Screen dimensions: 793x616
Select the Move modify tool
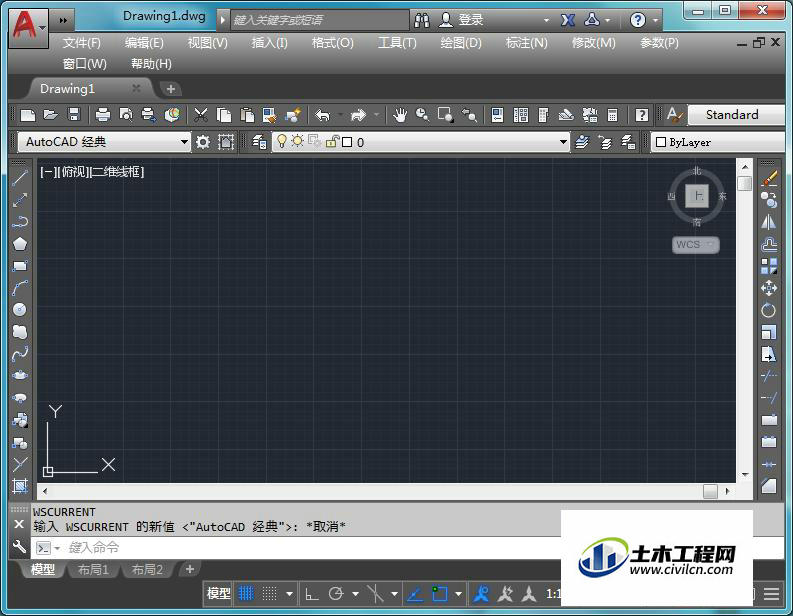pos(769,288)
